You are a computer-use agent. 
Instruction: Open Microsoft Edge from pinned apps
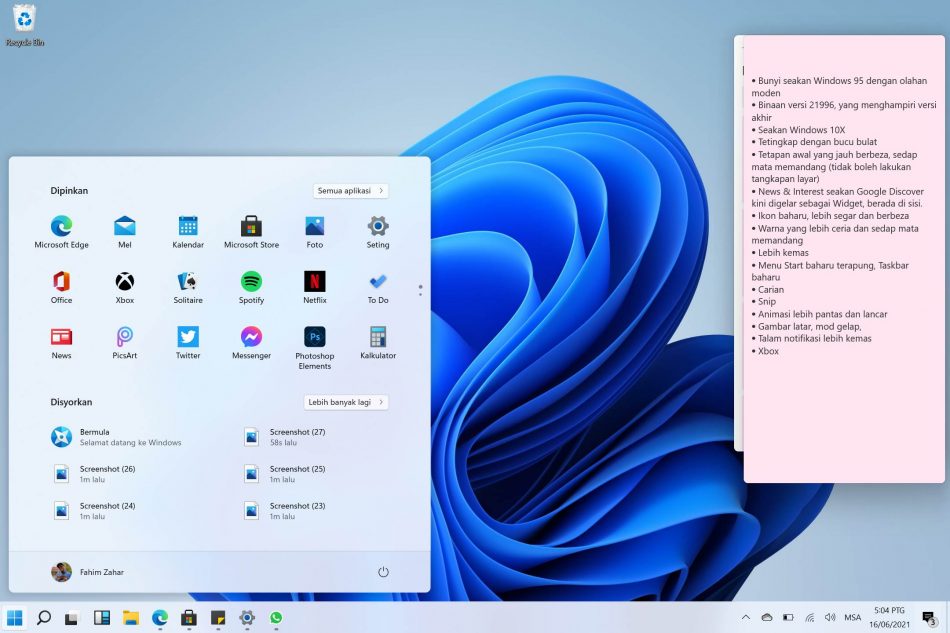pyautogui.click(x=61, y=232)
